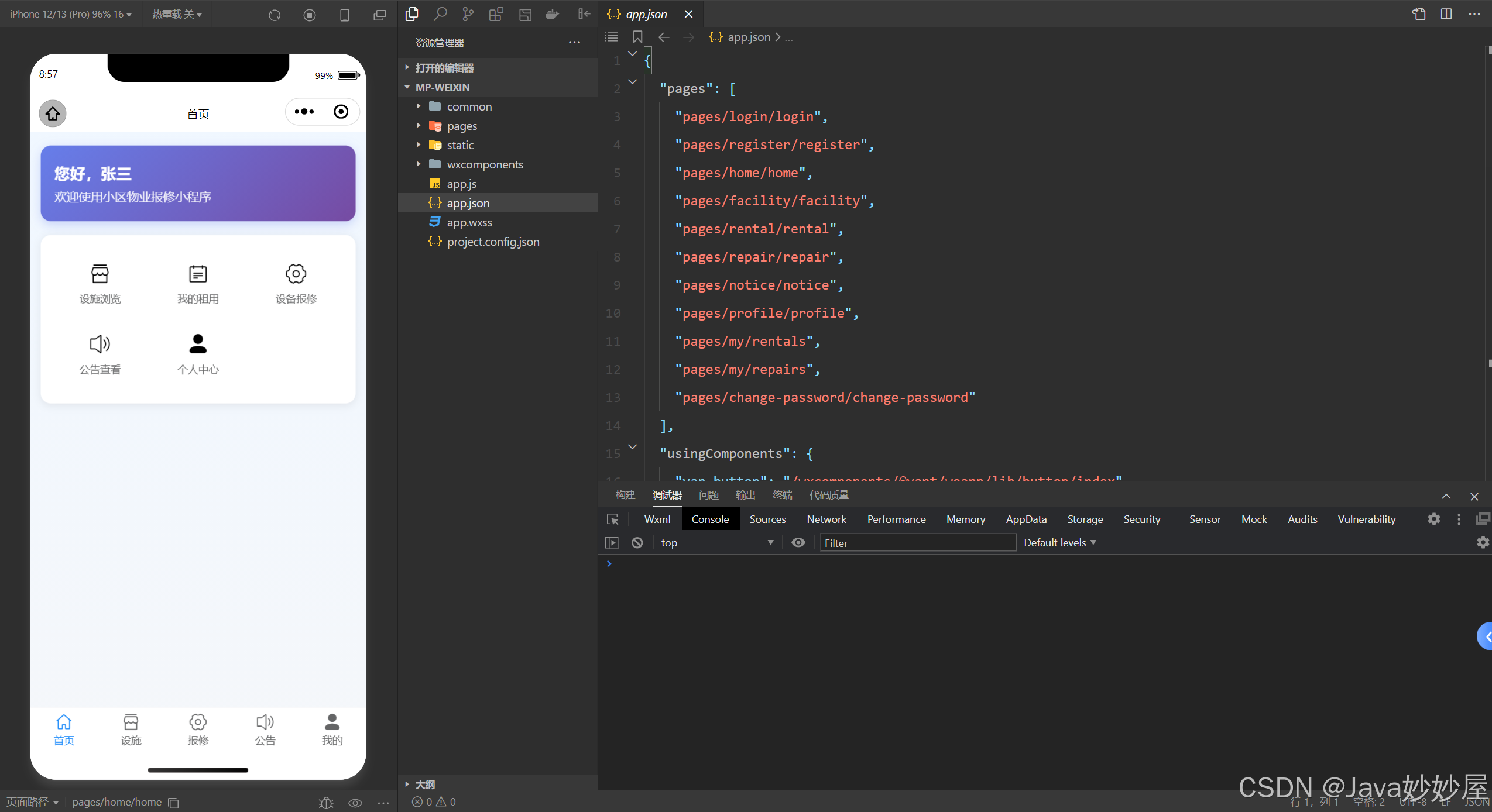
Task: Click the bookmark icon in breadcrumb bar
Action: click(637, 37)
